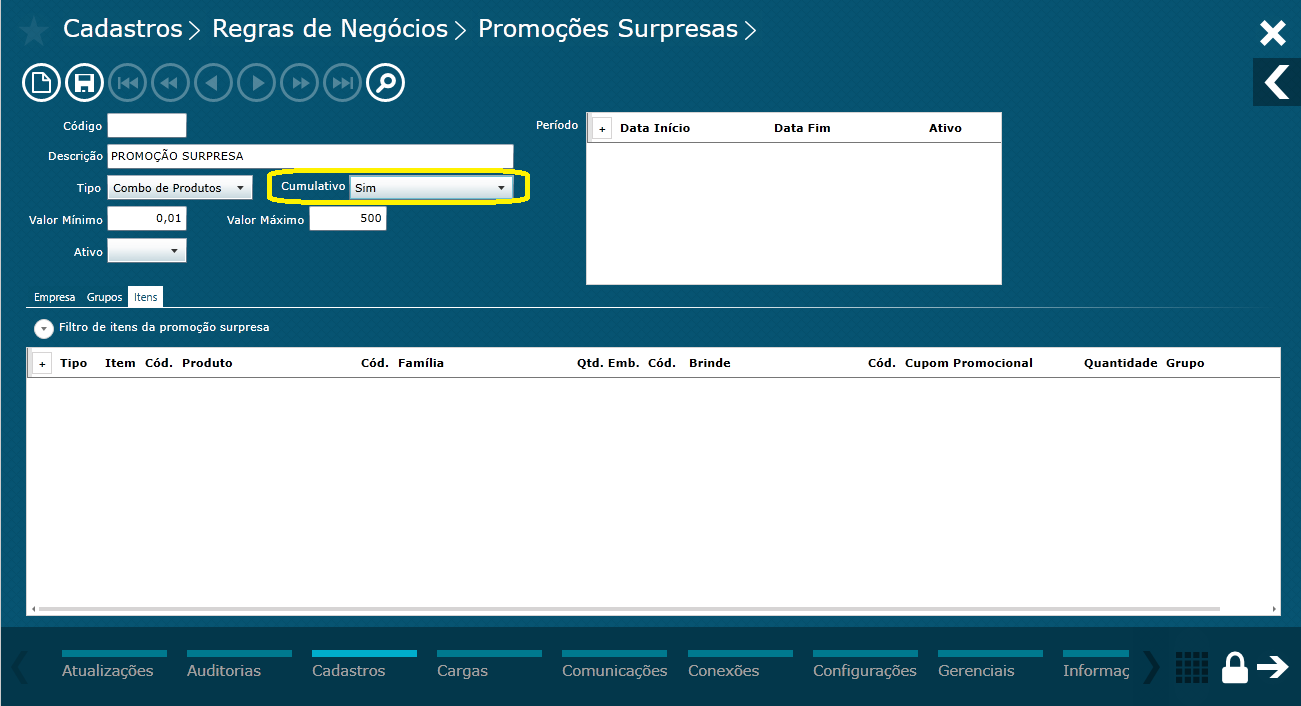The height and width of the screenshot is (706, 1301).
Task: Go to the last record
Action: pos(343,83)
